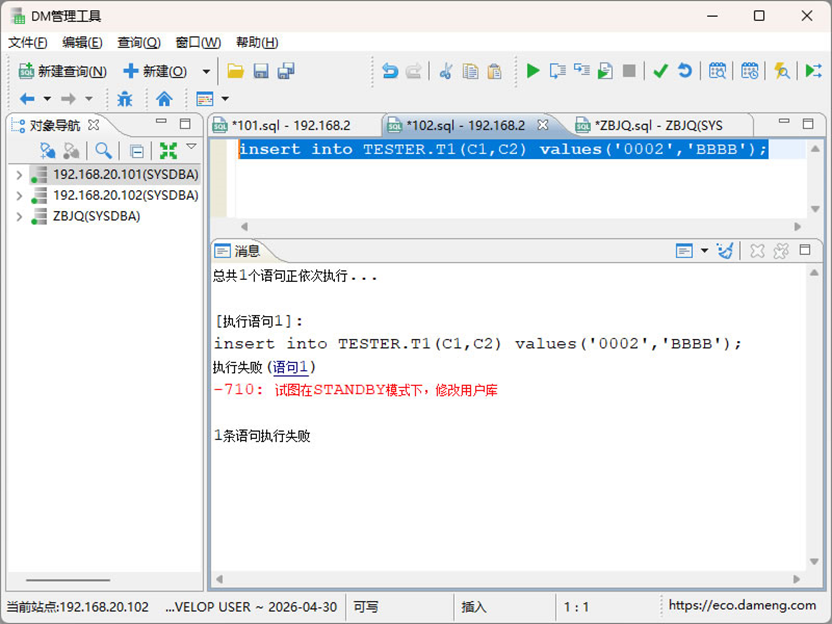Click the SQL editor insert statement line
Image resolution: width=832 pixels, height=624 pixels.
click(503, 150)
